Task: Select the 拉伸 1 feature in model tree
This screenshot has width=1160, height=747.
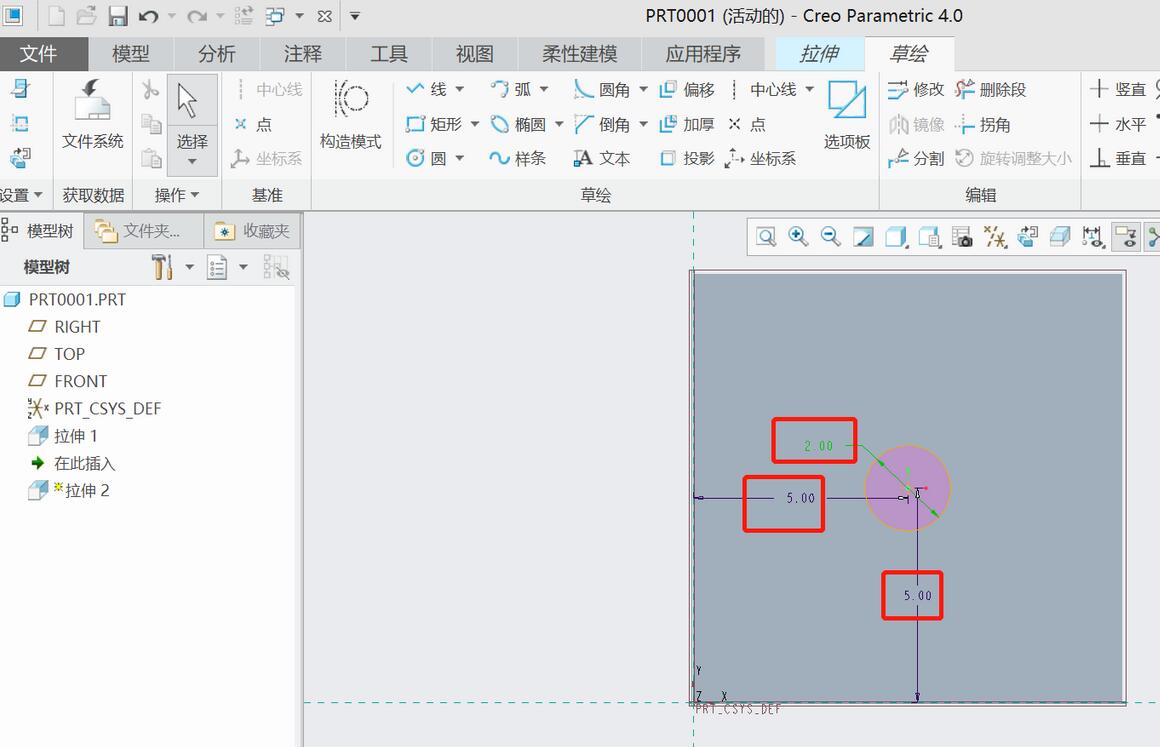Action: [x=76, y=436]
